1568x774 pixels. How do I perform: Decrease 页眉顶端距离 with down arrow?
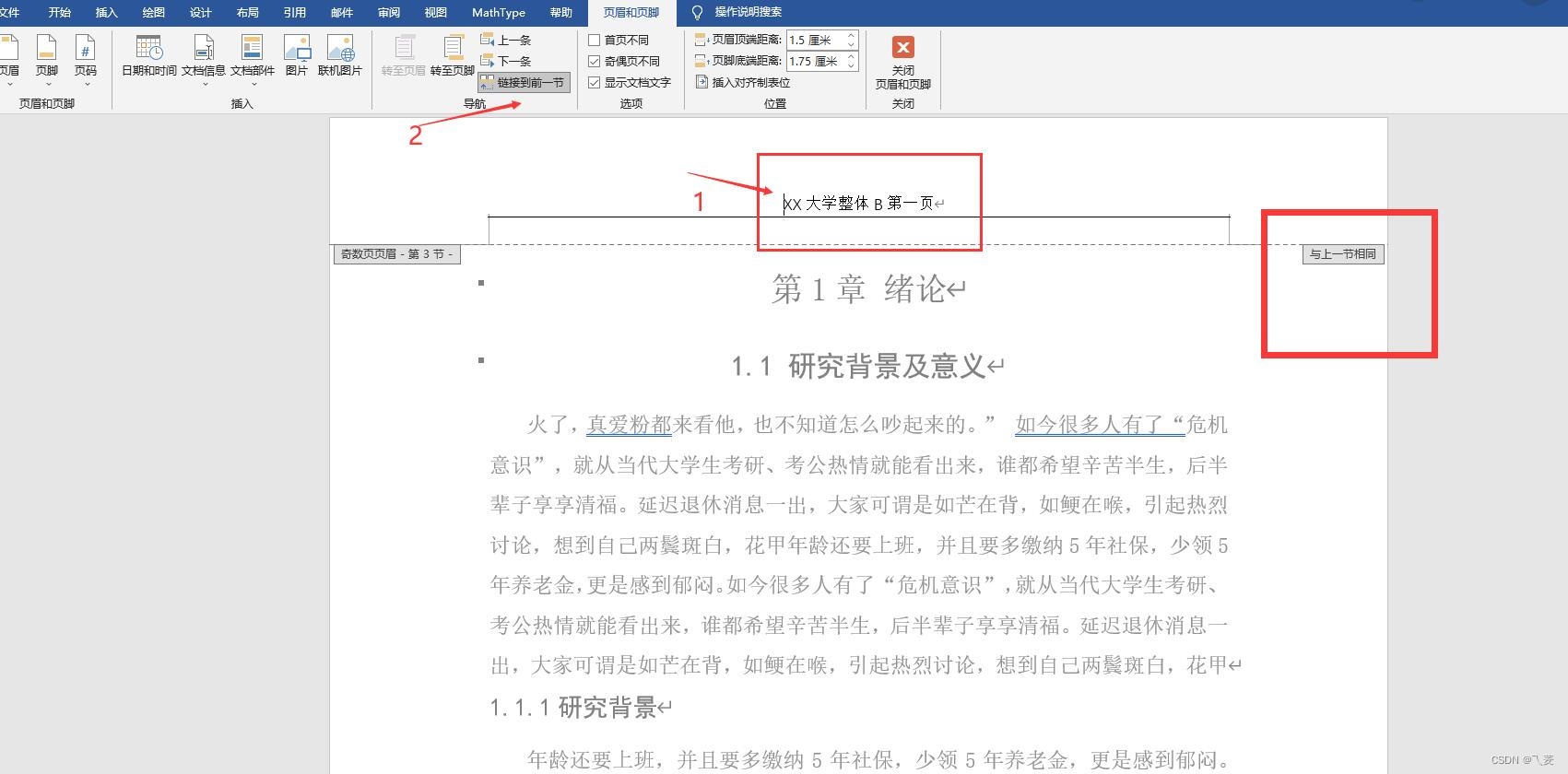[851, 44]
